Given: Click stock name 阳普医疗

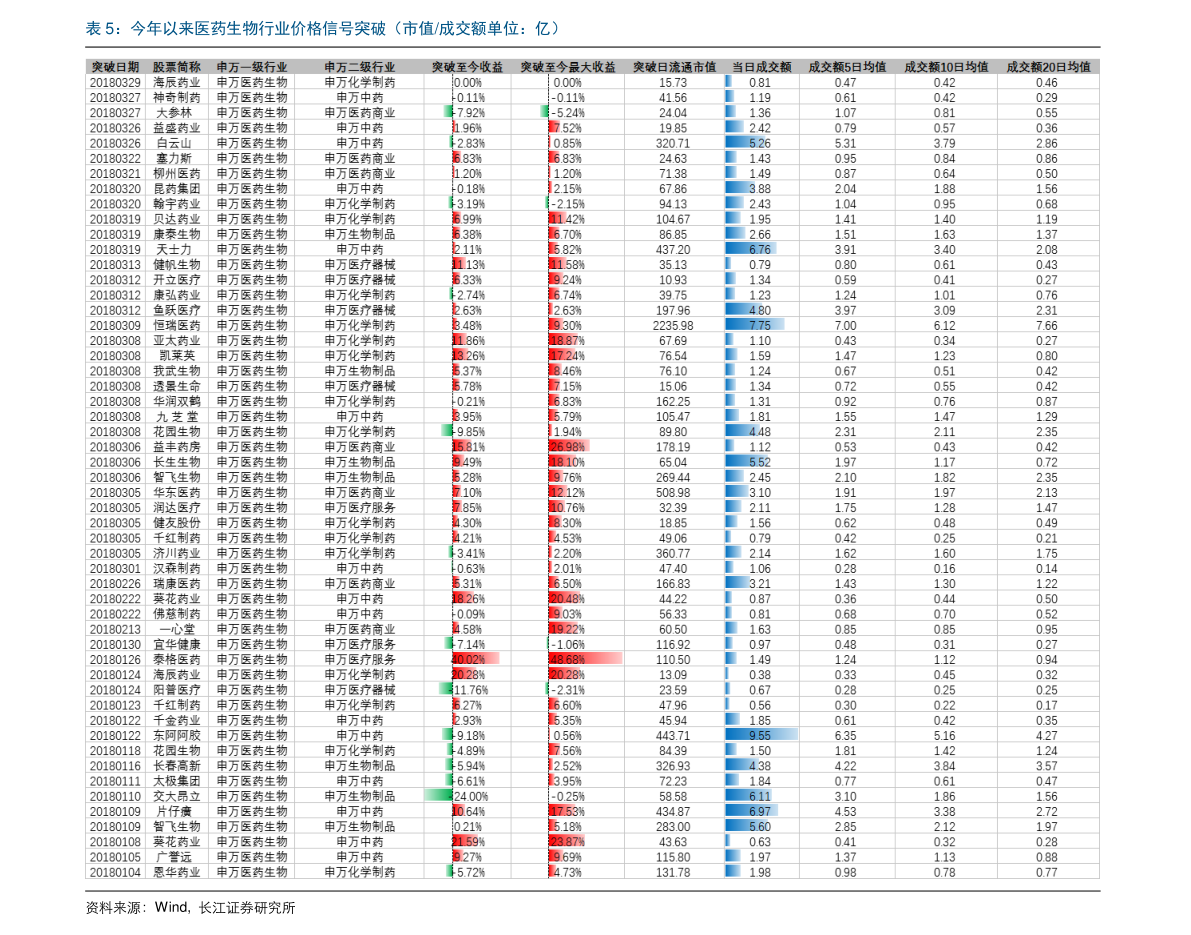Looking at the screenshot, I should point(177,690).
